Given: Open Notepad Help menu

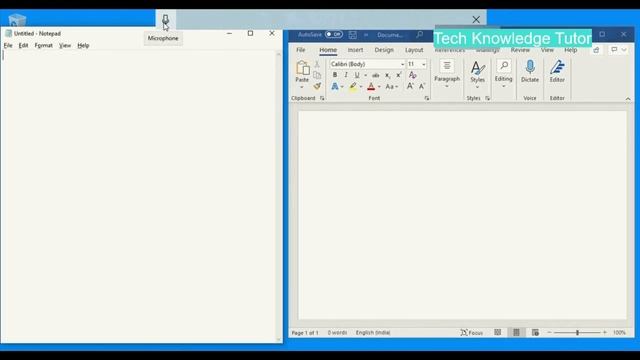Looking at the screenshot, I should pos(83,45).
